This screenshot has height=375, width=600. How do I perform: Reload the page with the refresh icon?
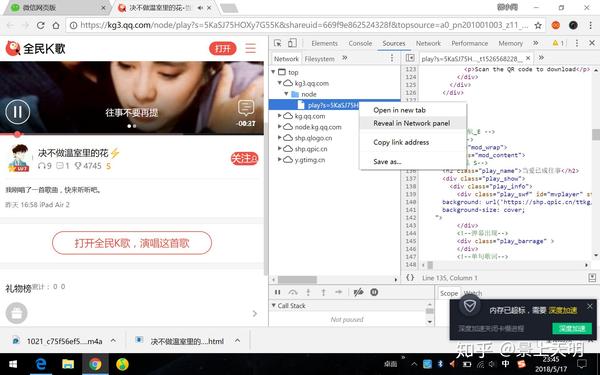[x=41, y=25]
